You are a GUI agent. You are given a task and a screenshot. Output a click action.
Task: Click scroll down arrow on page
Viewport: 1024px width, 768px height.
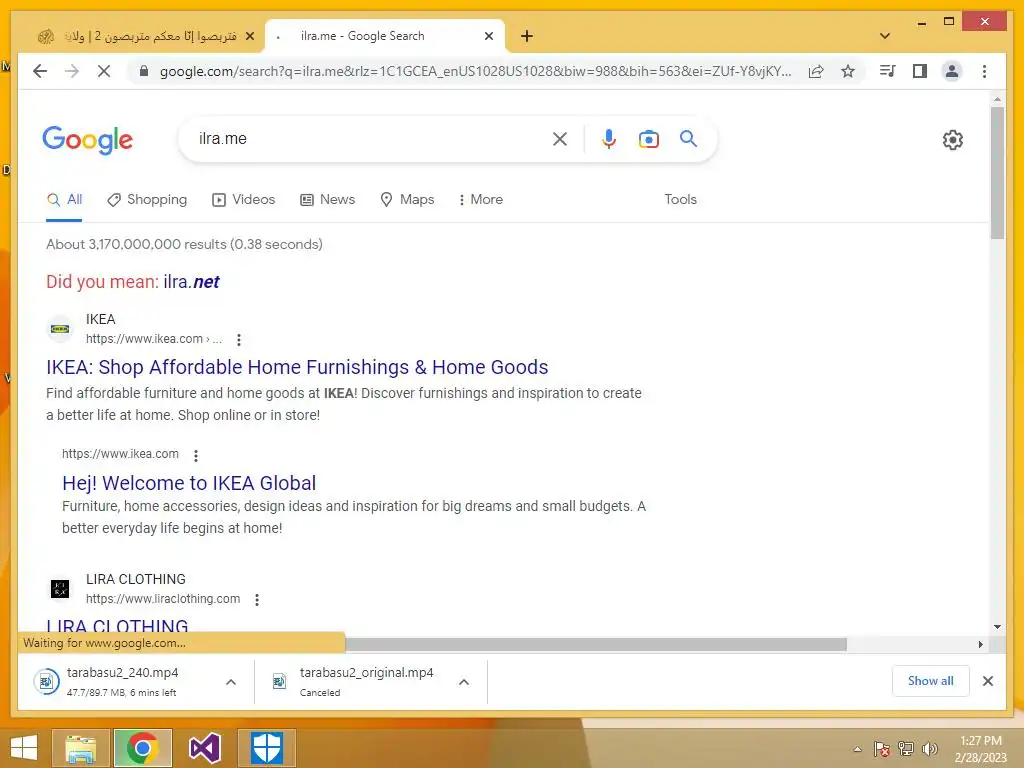pos(997,627)
